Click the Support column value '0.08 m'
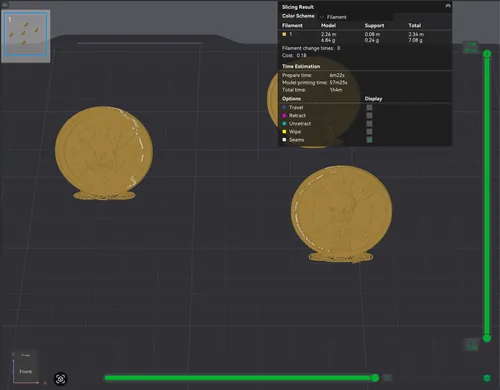Image resolution: width=500 pixels, height=390 pixels. tap(372, 34)
